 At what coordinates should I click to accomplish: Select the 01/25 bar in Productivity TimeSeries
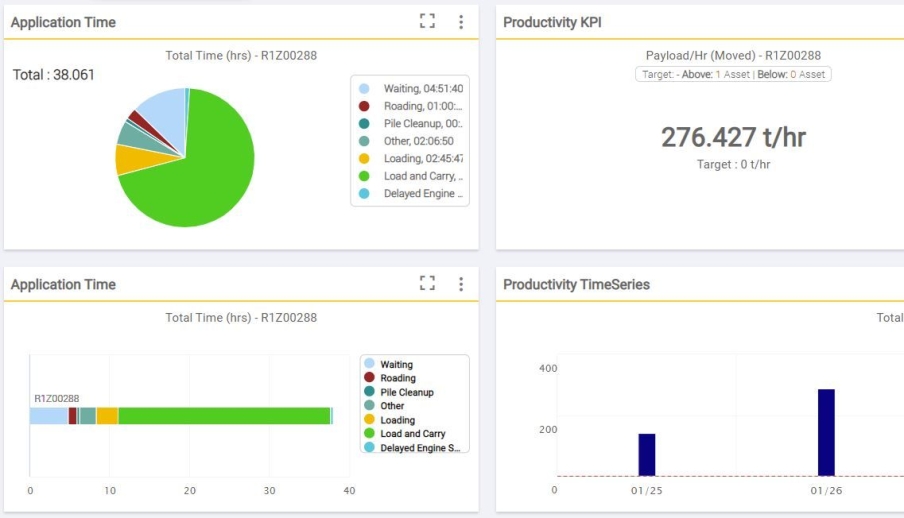click(x=647, y=455)
